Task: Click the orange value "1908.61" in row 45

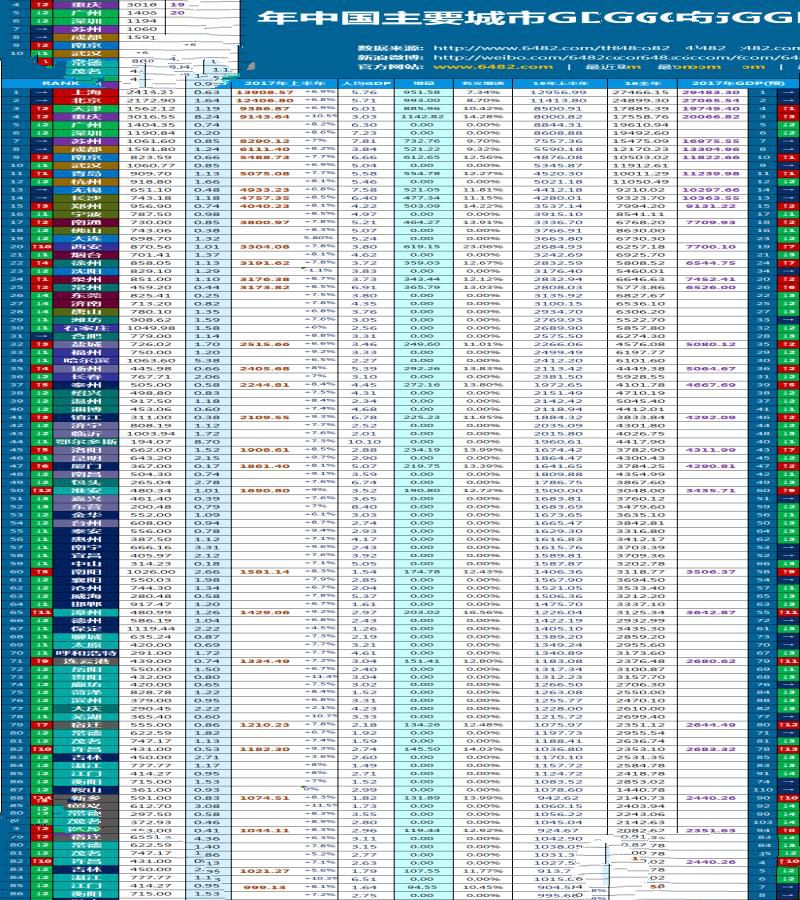Action: tap(265, 450)
